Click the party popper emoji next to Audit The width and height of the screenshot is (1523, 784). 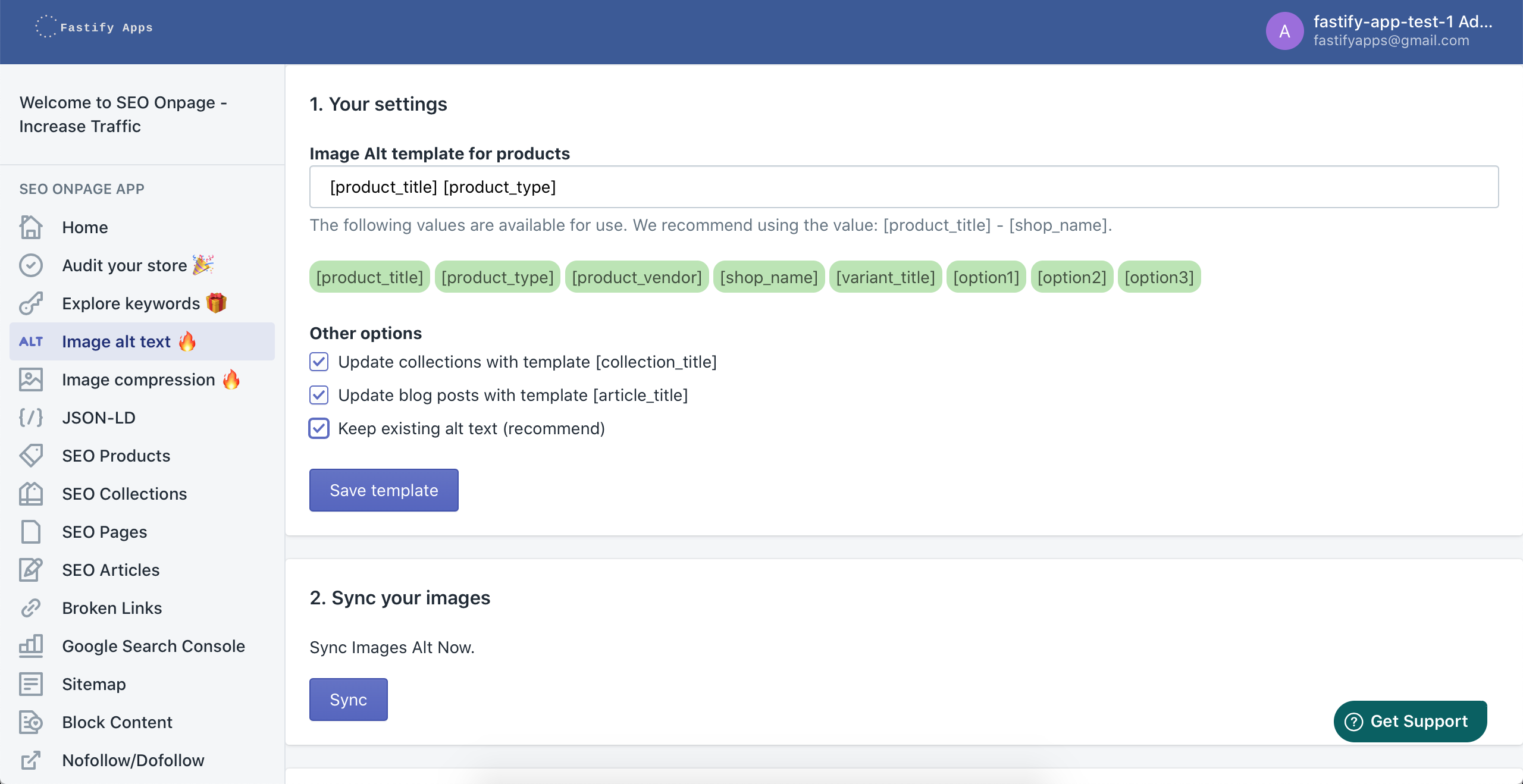point(203,265)
